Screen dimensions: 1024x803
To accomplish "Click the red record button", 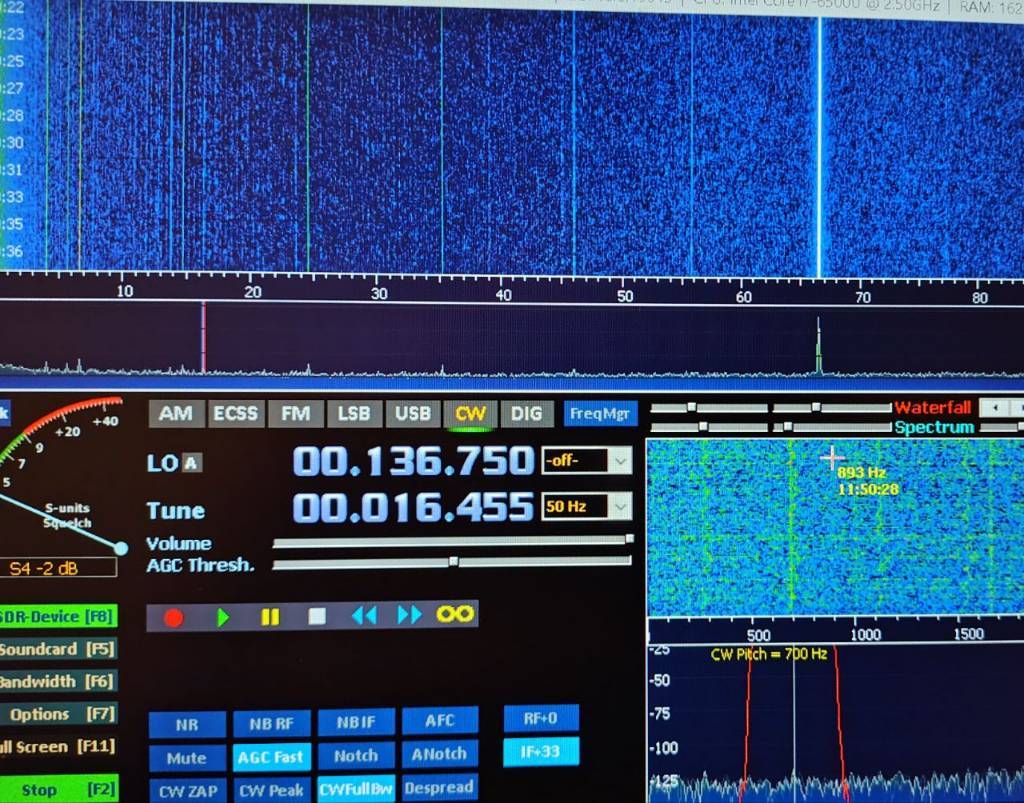I will [174, 616].
